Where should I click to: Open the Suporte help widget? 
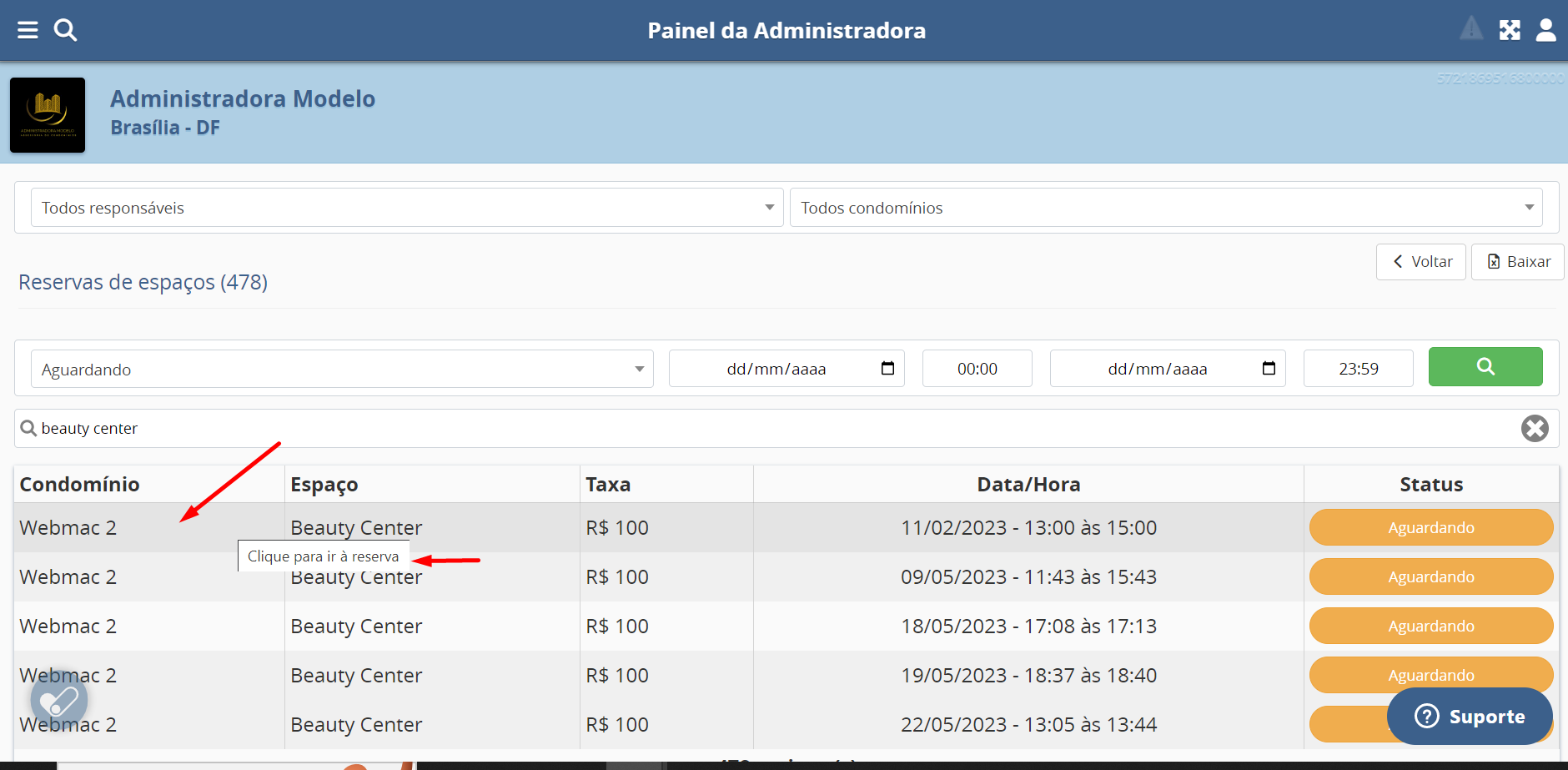[x=1469, y=717]
